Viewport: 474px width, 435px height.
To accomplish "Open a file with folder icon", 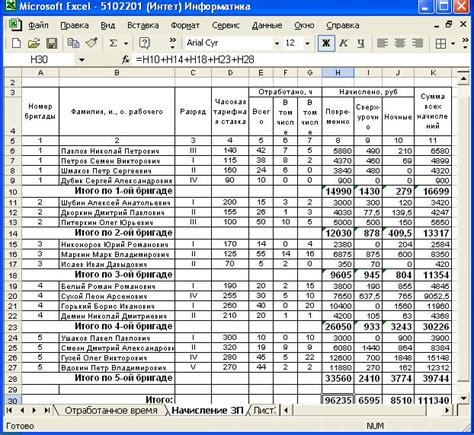I will (x=34, y=43).
